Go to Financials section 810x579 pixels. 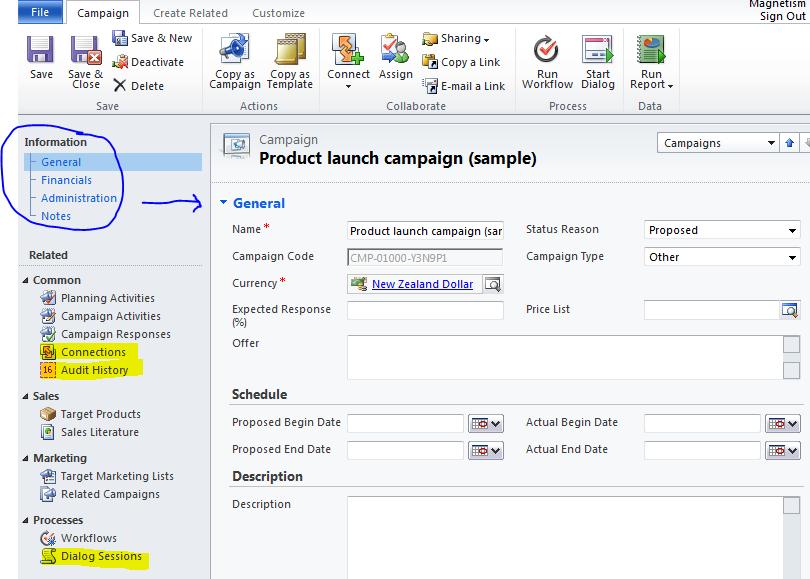pos(66,180)
